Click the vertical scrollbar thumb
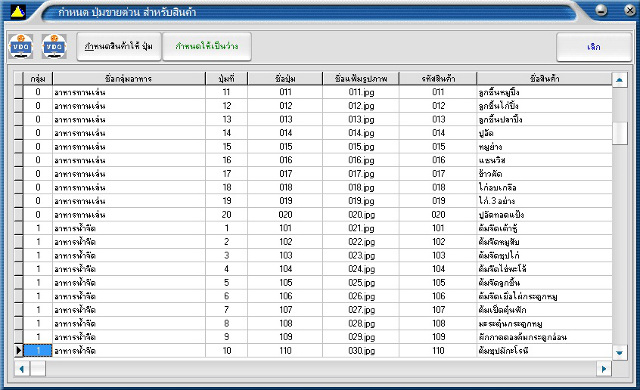This screenshot has width=640, height=390. tap(620, 133)
